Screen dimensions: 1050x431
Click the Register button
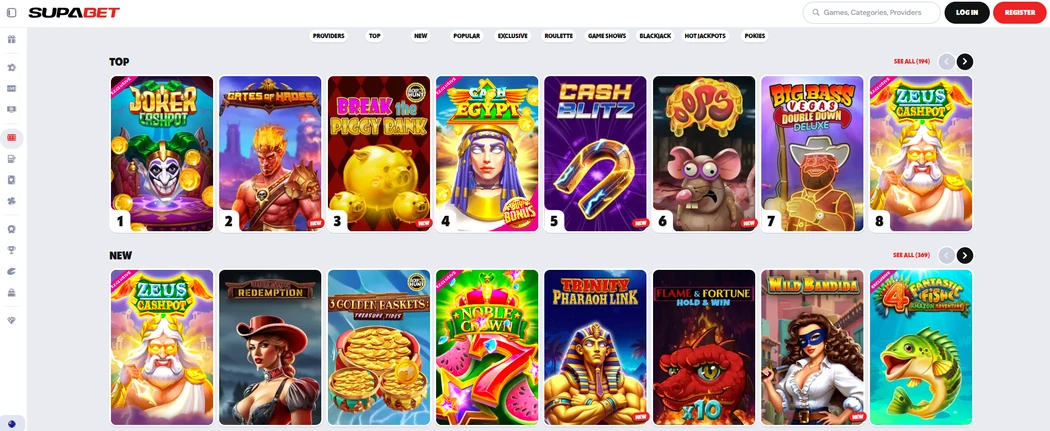pos(1020,13)
